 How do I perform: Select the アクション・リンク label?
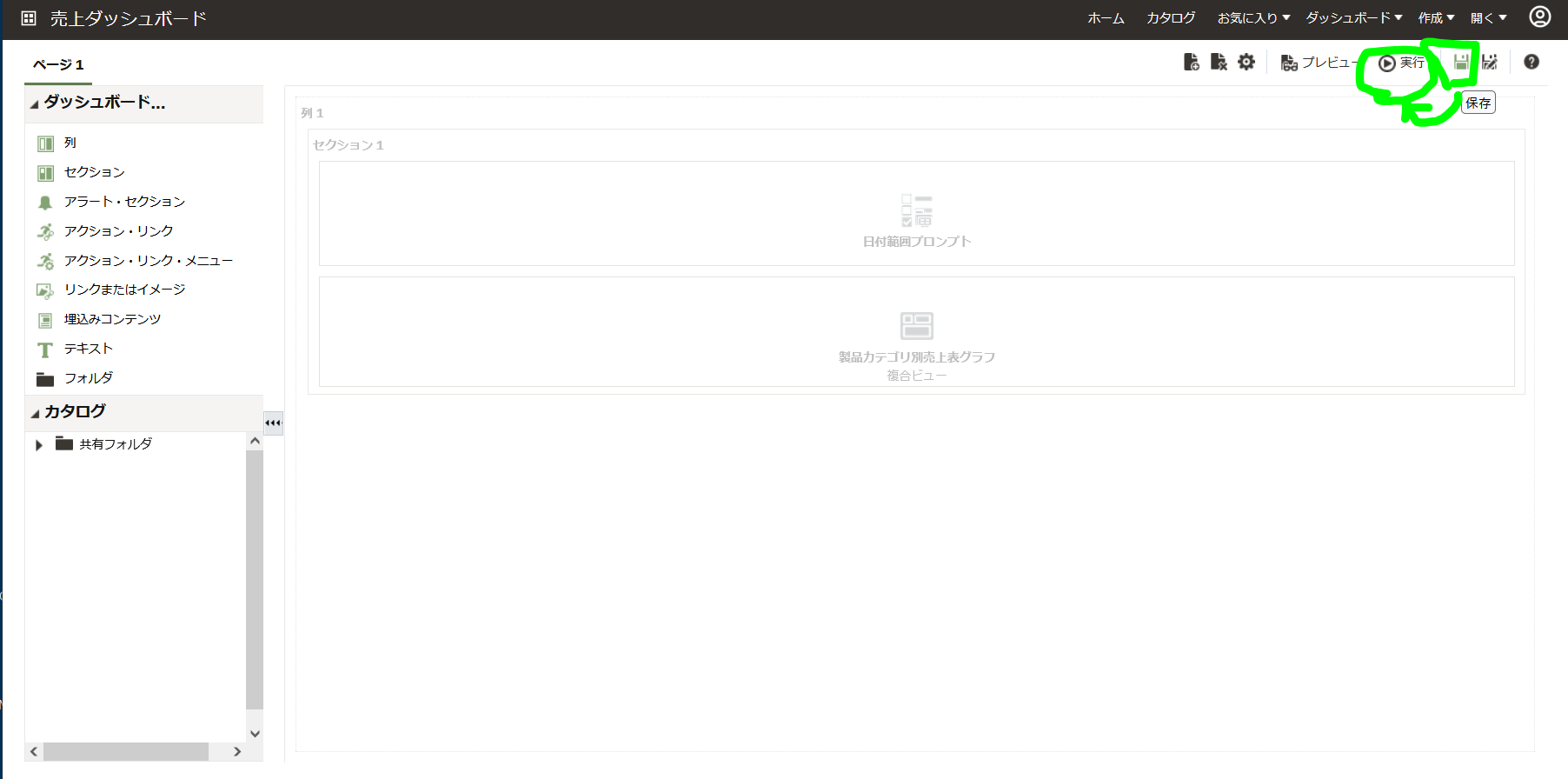point(118,231)
